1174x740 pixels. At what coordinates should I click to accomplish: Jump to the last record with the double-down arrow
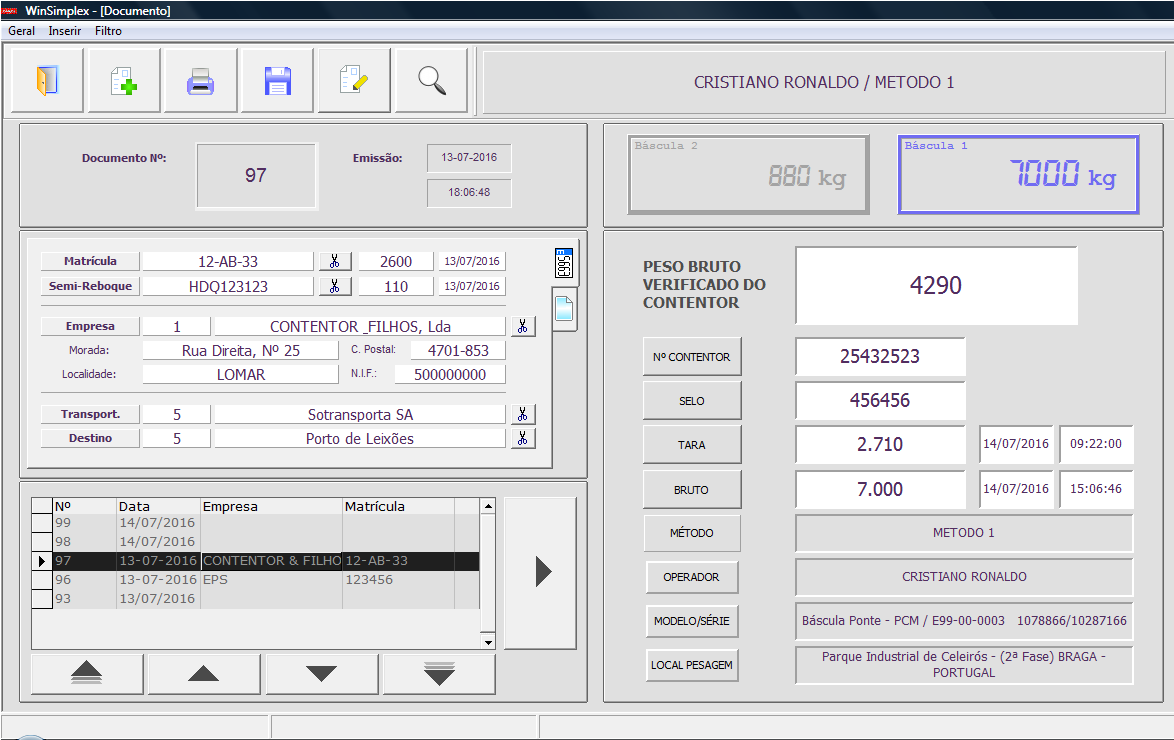(440, 673)
